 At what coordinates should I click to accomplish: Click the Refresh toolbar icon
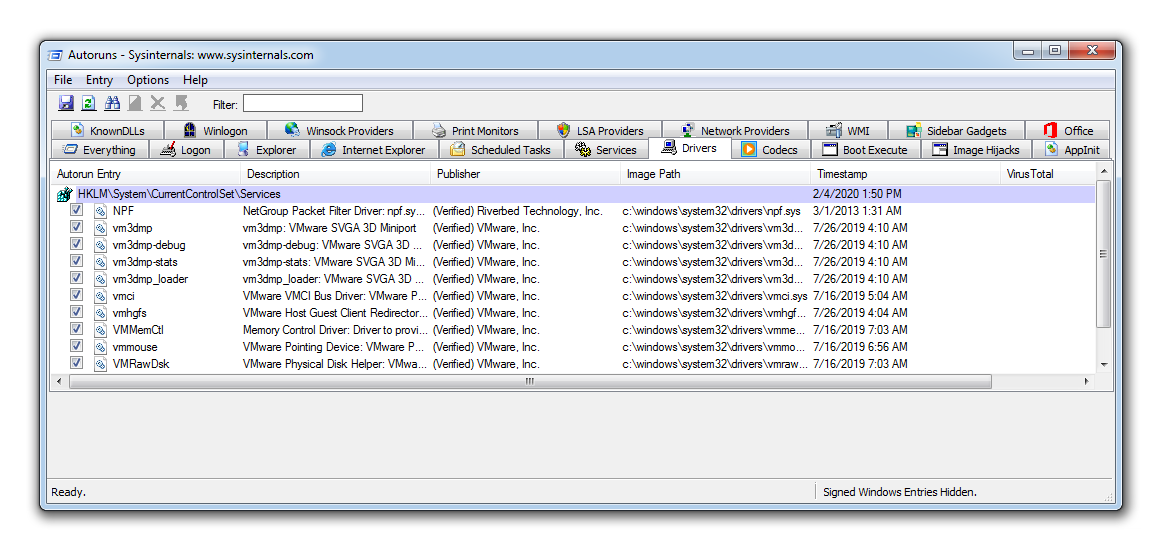pos(88,103)
